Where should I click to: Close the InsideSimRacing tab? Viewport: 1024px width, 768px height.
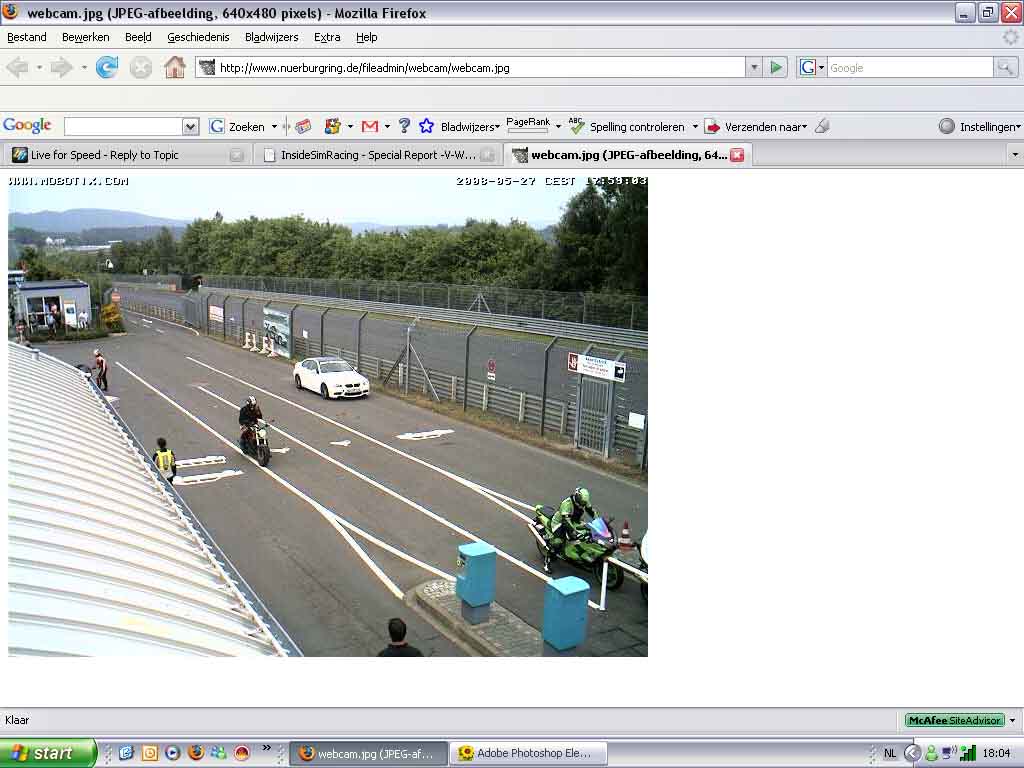point(487,155)
